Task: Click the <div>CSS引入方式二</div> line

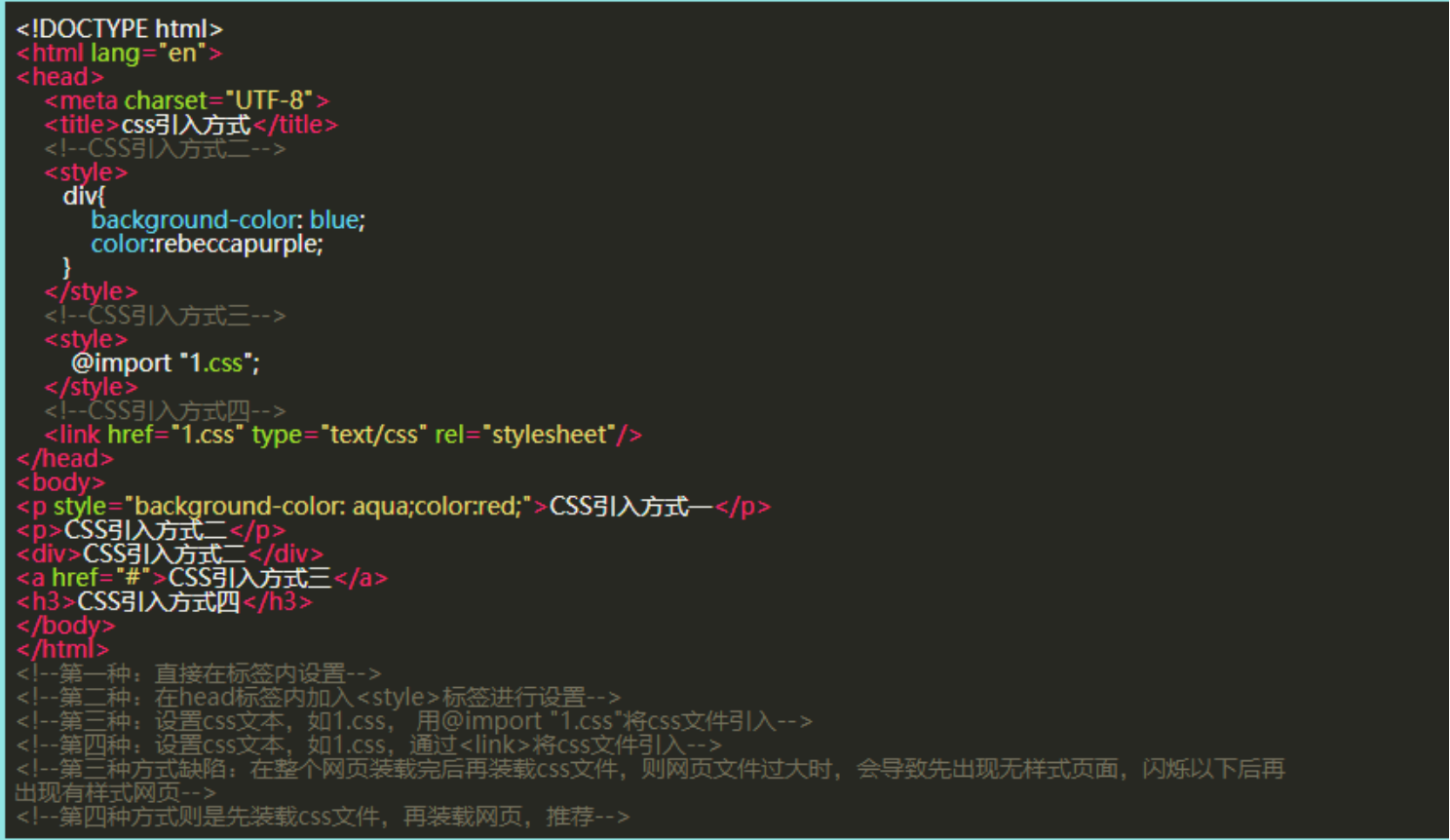Action: tap(170, 554)
